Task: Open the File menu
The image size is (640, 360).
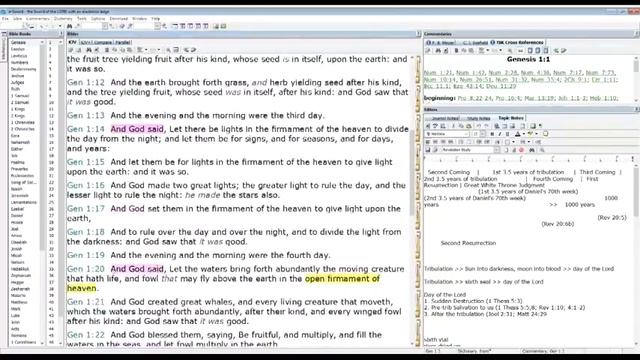Action: pos(5,19)
